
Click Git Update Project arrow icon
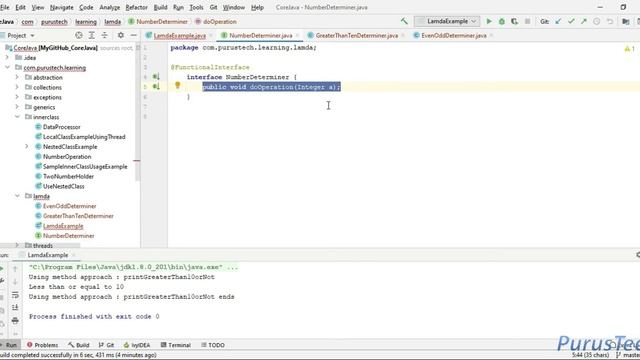(558, 21)
